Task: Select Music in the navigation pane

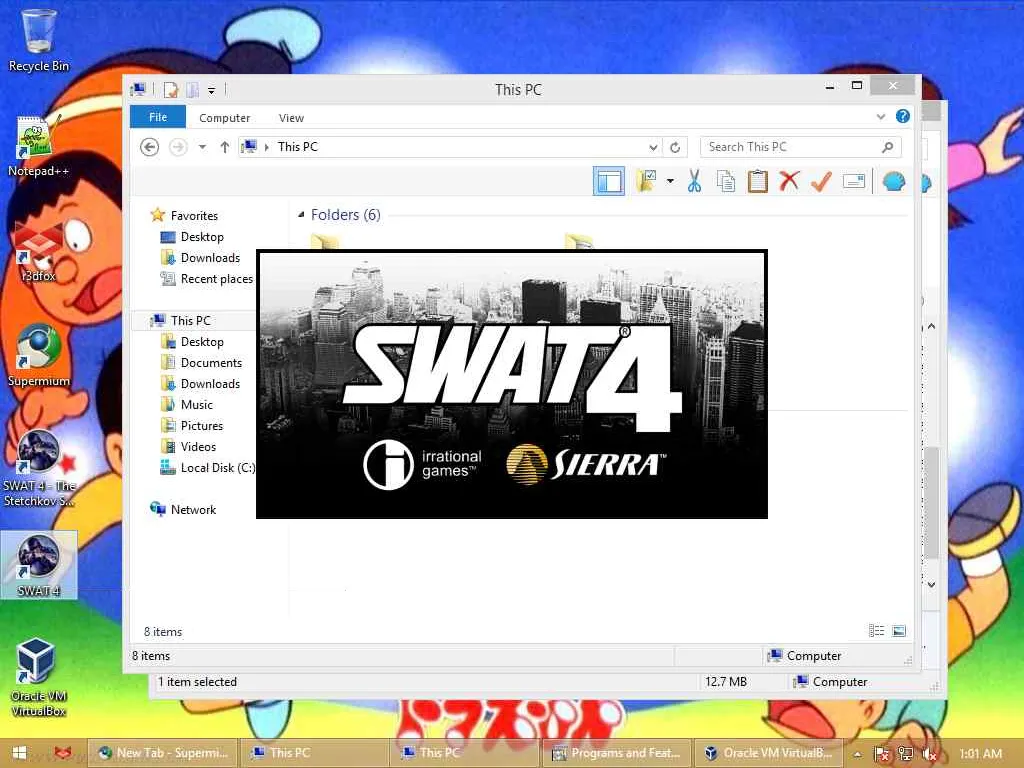Action: [x=197, y=404]
